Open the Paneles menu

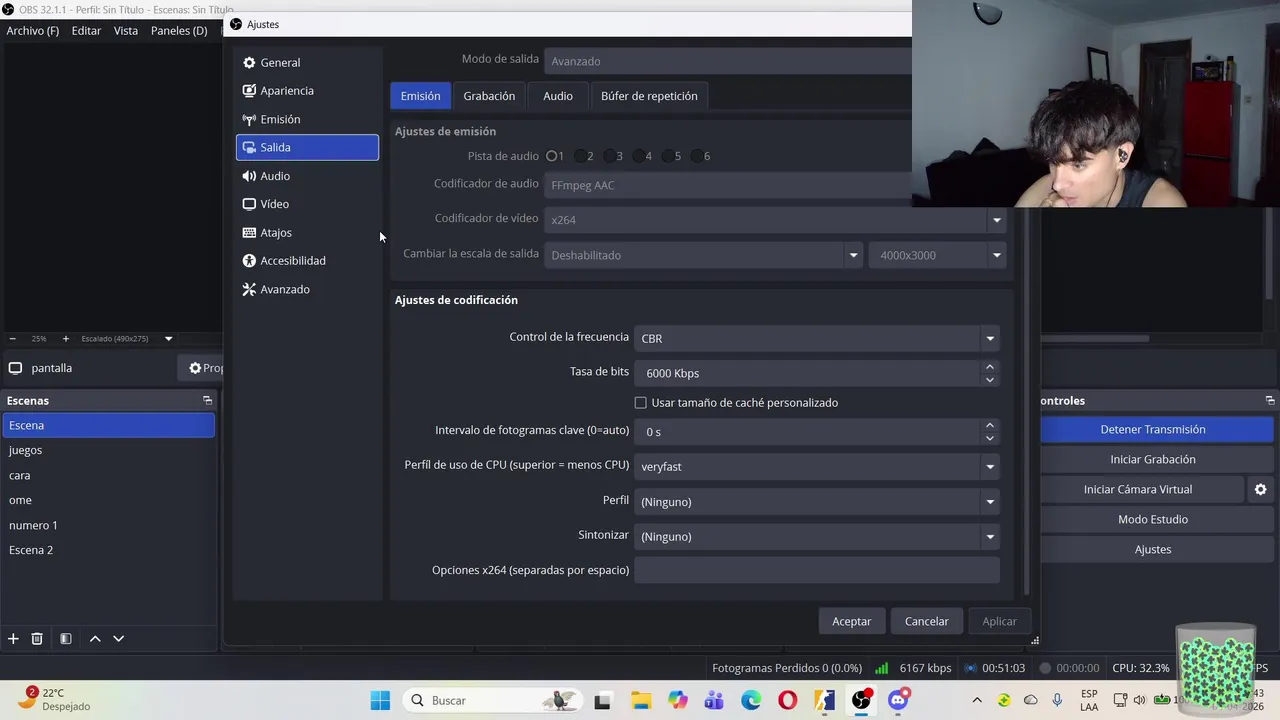coord(179,31)
